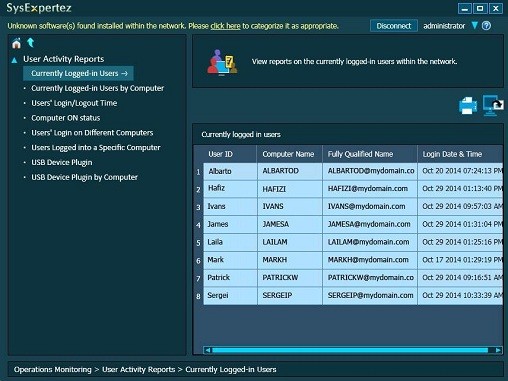Go to the home icon in sidebar
The image size is (508, 381).
coord(16,43)
